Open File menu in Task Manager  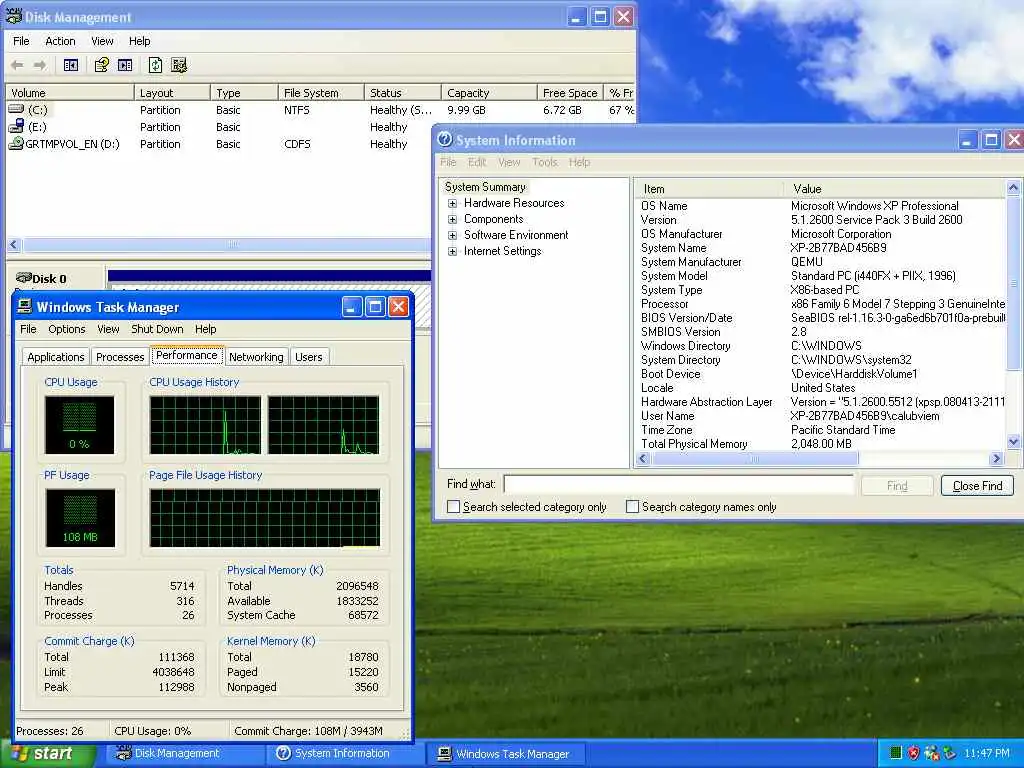coord(28,329)
